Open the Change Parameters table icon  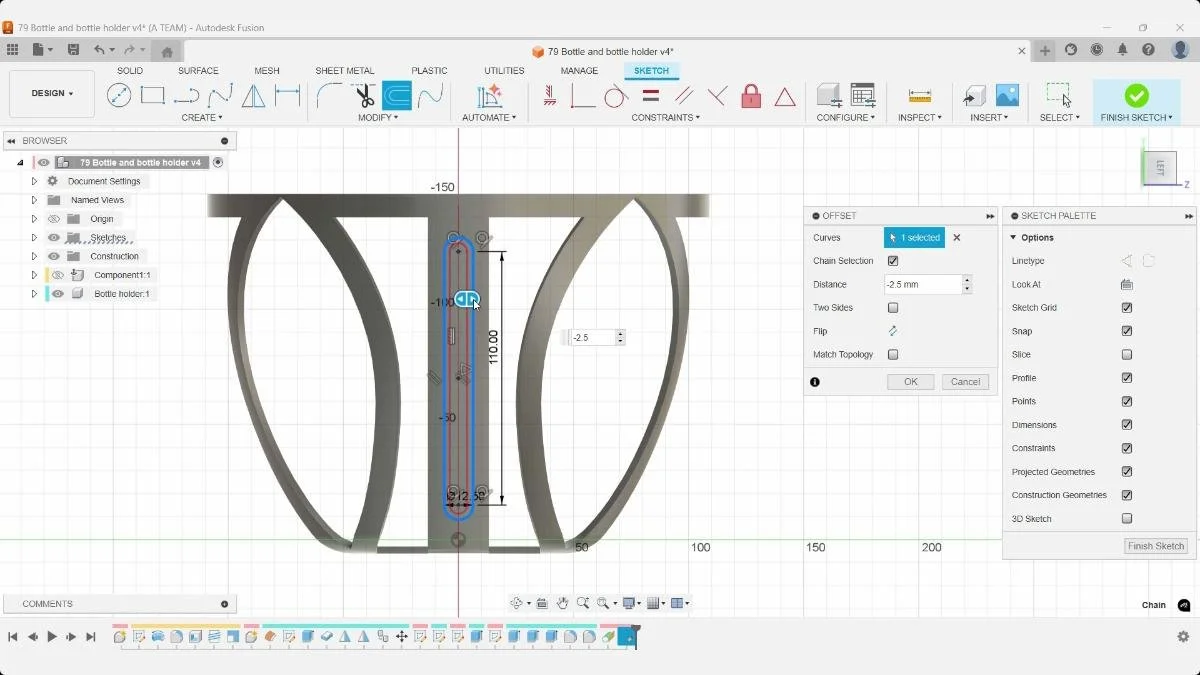863,96
